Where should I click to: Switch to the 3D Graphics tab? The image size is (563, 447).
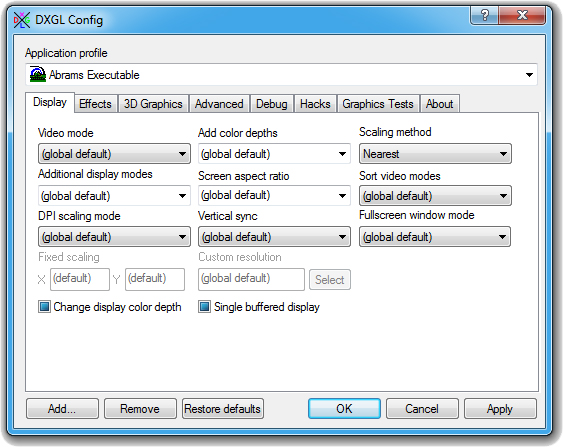point(153,104)
